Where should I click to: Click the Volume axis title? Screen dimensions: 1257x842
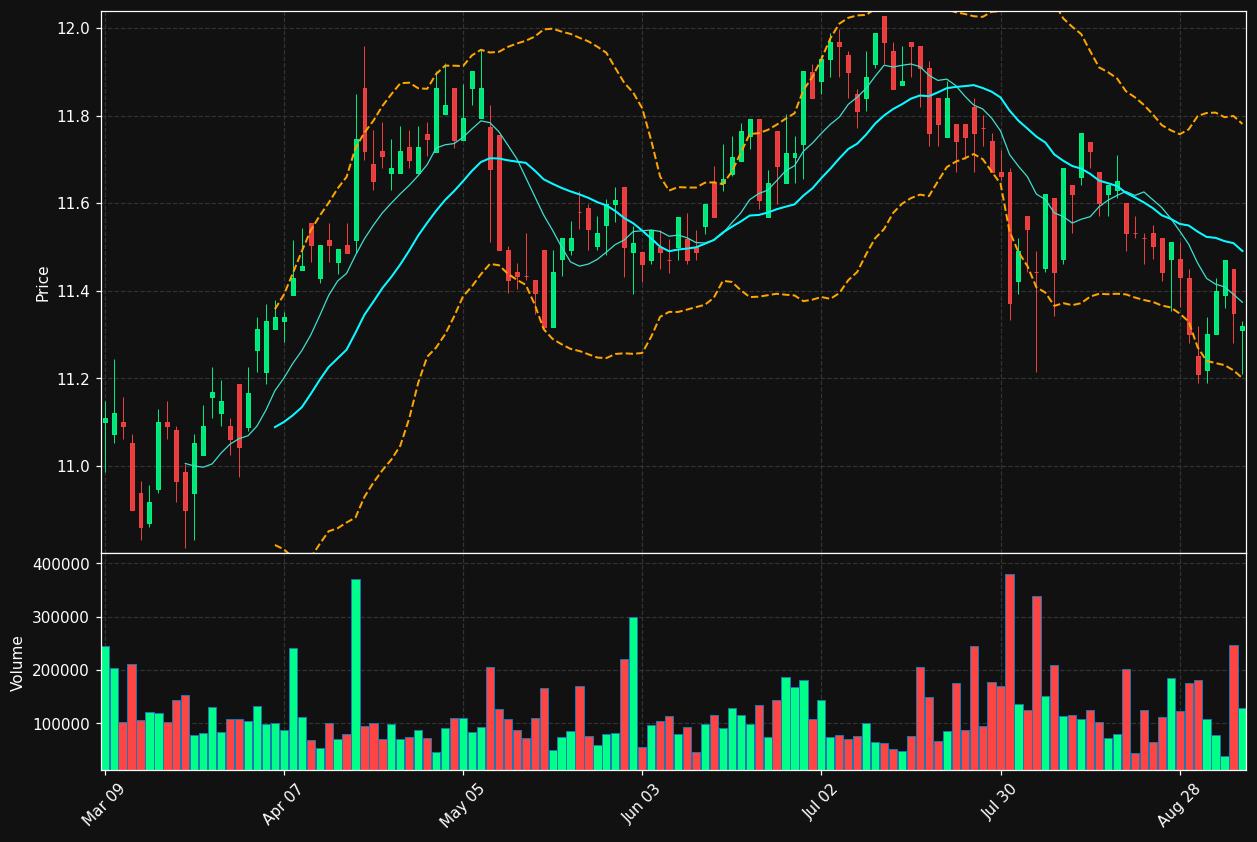pos(18,663)
